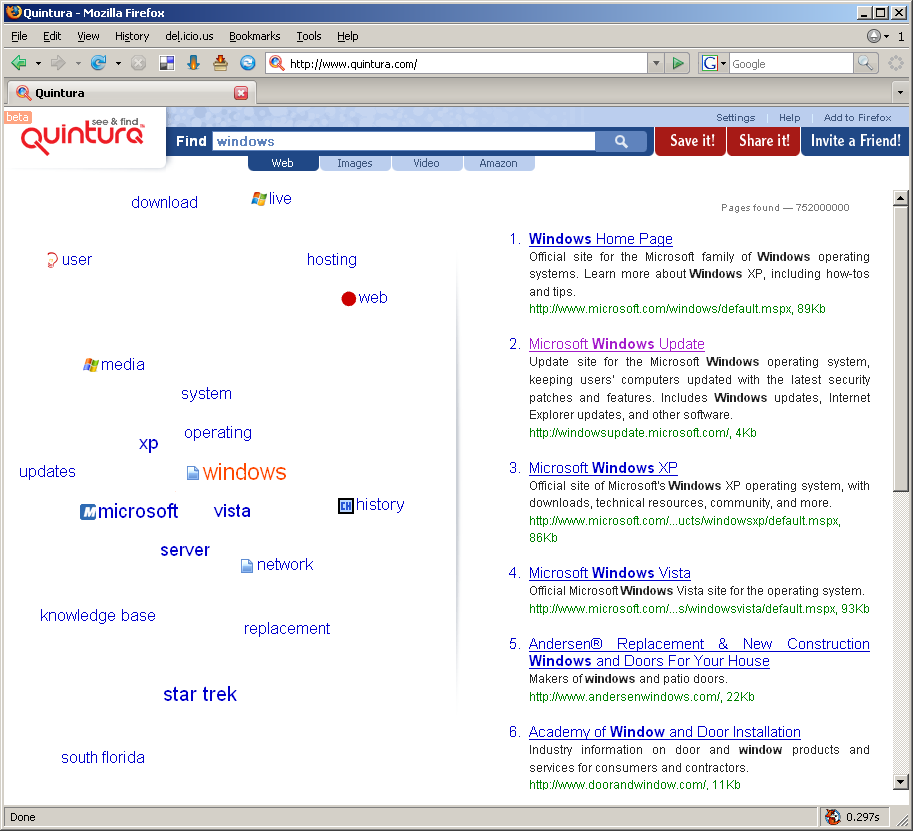Open the Reload button dropdown arrow
Image resolution: width=913 pixels, height=831 pixels.
pos(118,63)
